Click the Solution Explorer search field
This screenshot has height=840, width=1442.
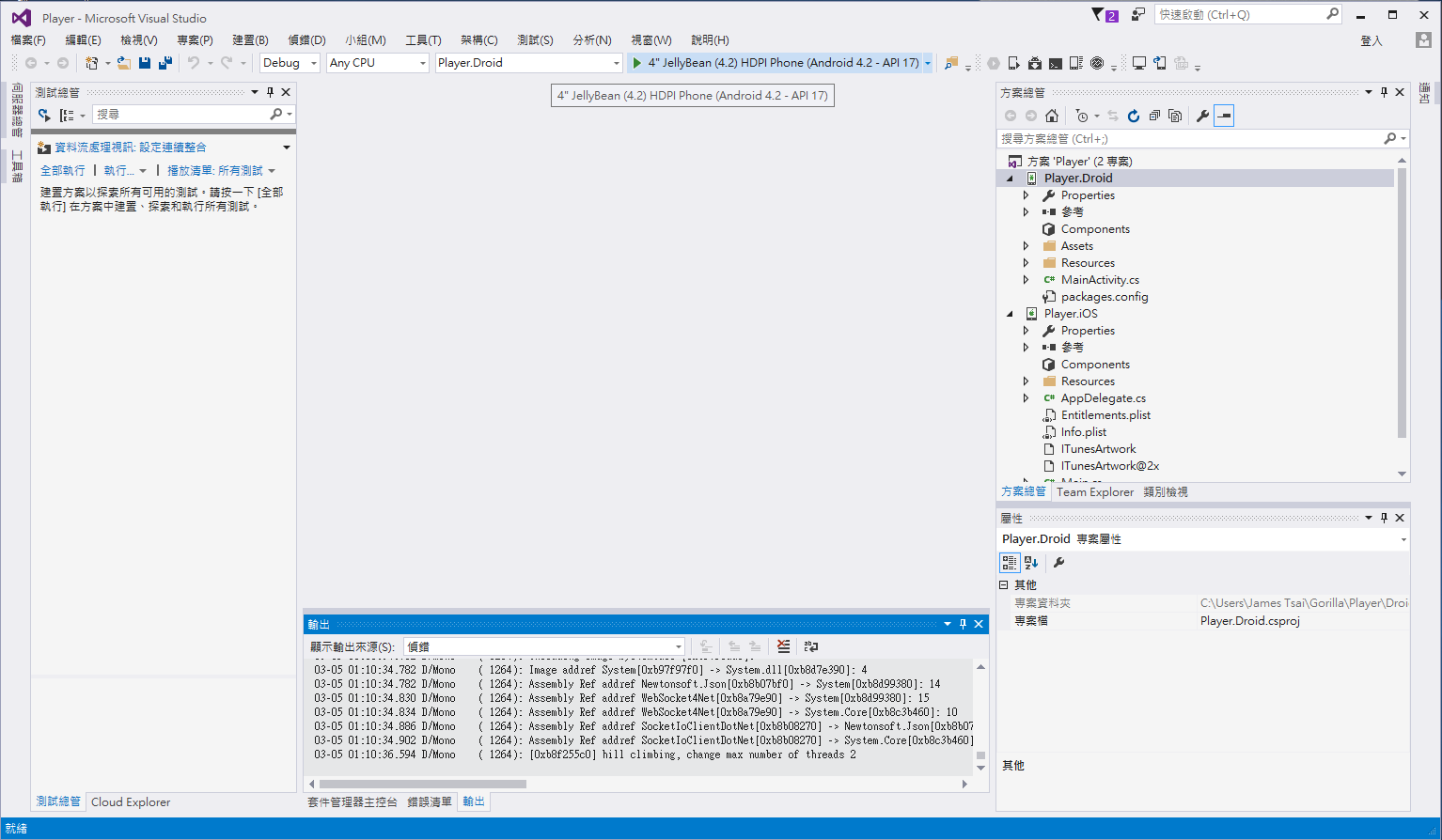(x=1202, y=138)
